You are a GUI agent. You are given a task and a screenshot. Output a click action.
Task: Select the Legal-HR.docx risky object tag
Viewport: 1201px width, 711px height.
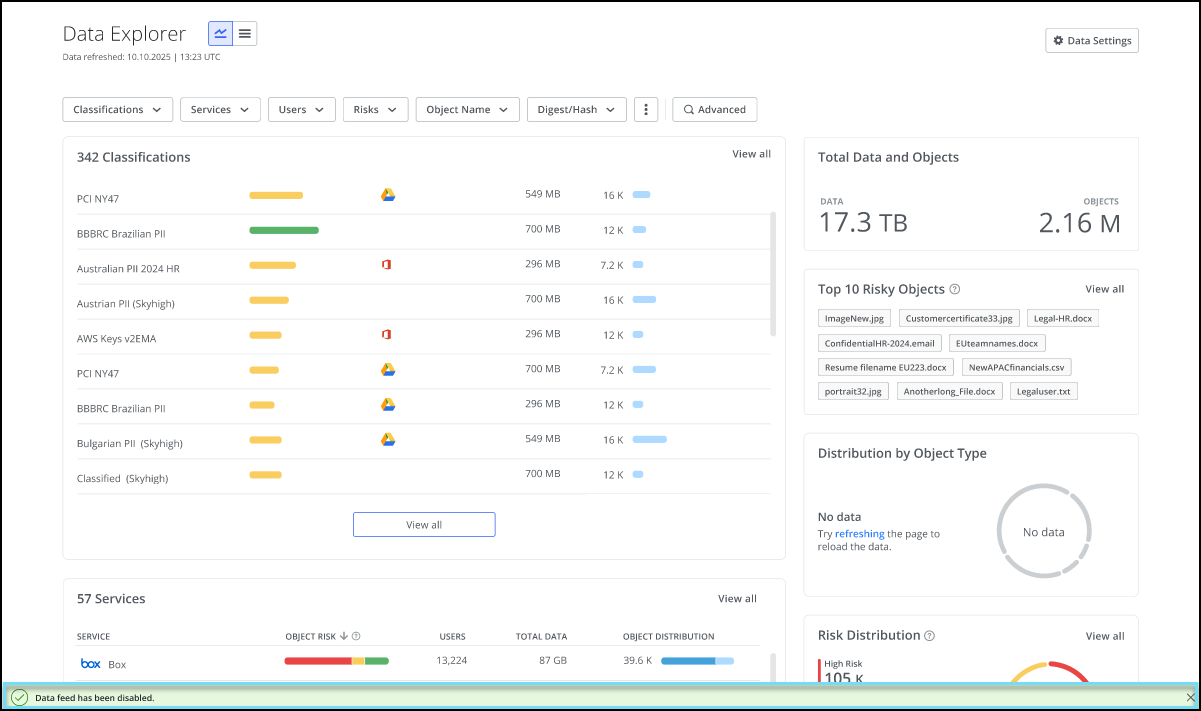pos(1062,319)
